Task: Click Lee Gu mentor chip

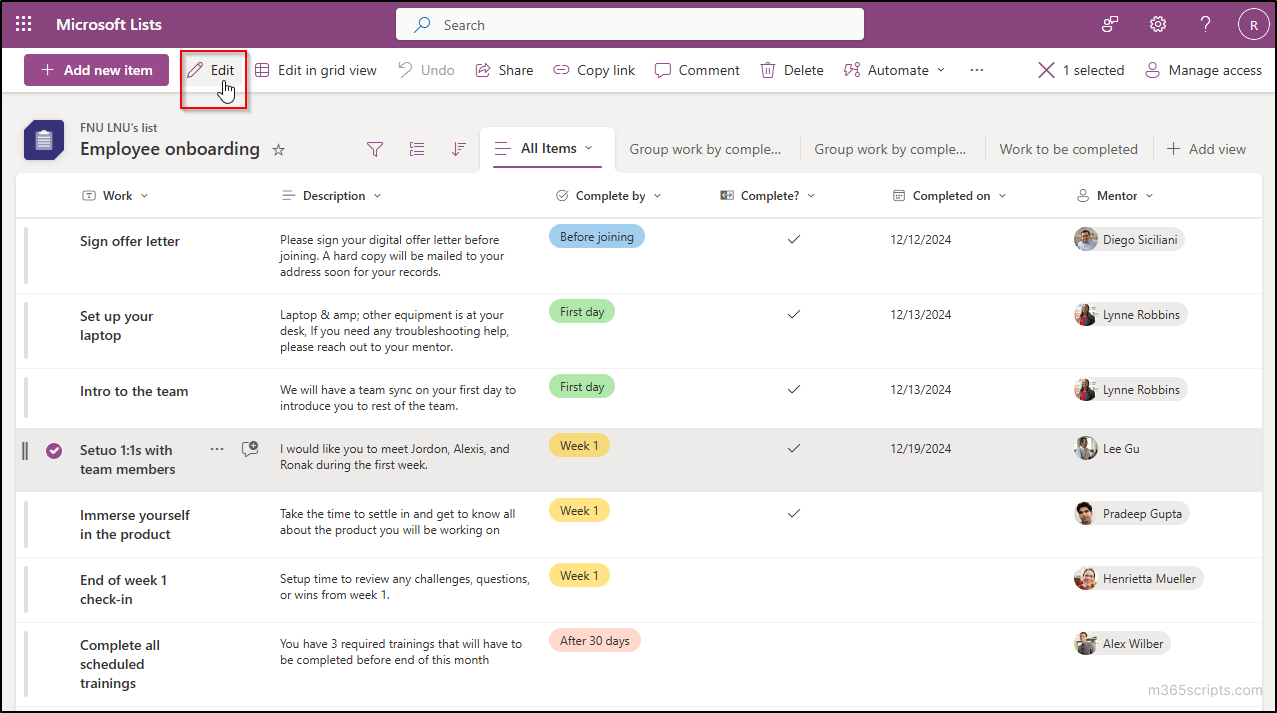Action: pos(1109,448)
